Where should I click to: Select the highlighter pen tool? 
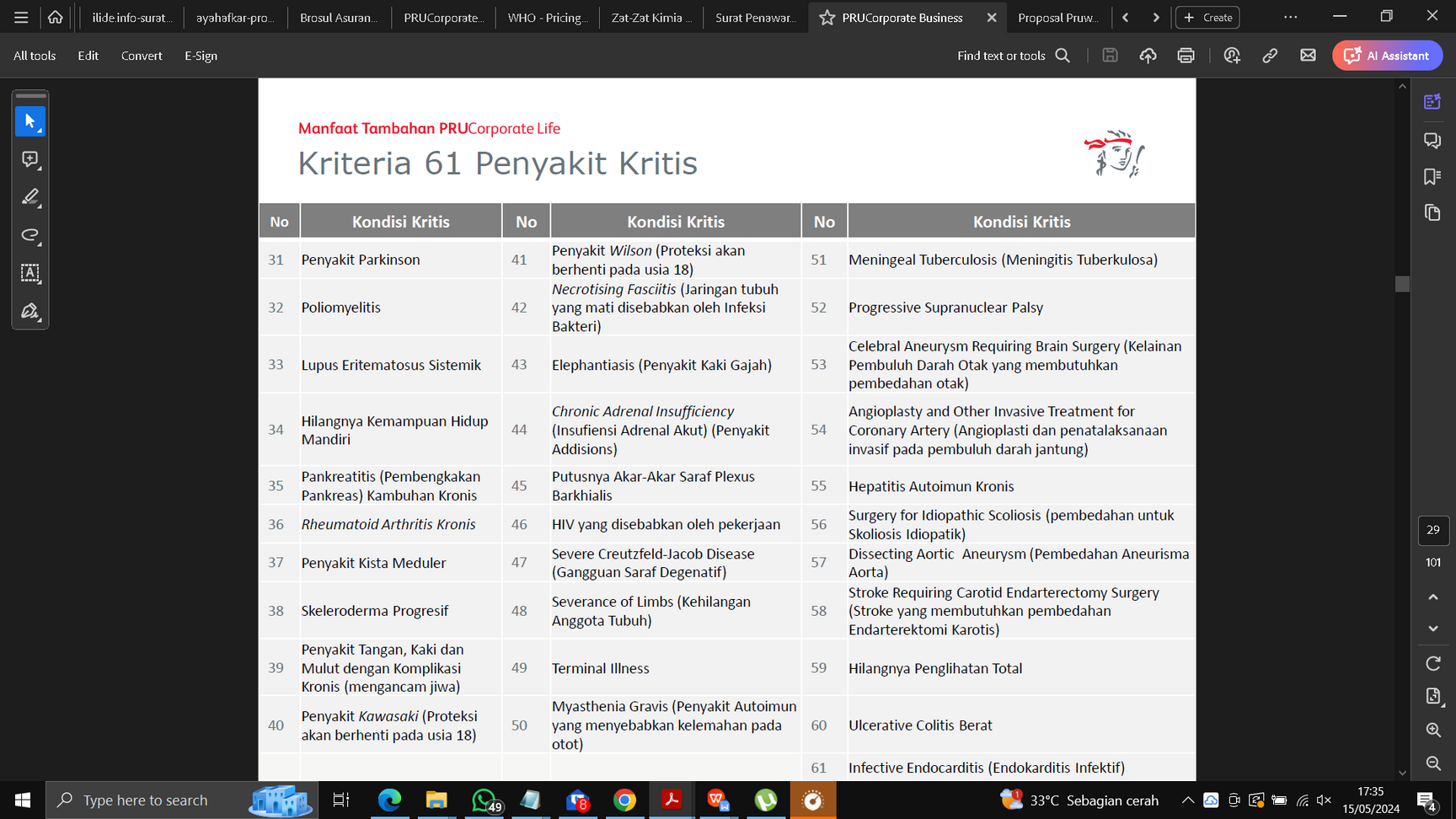(x=30, y=197)
